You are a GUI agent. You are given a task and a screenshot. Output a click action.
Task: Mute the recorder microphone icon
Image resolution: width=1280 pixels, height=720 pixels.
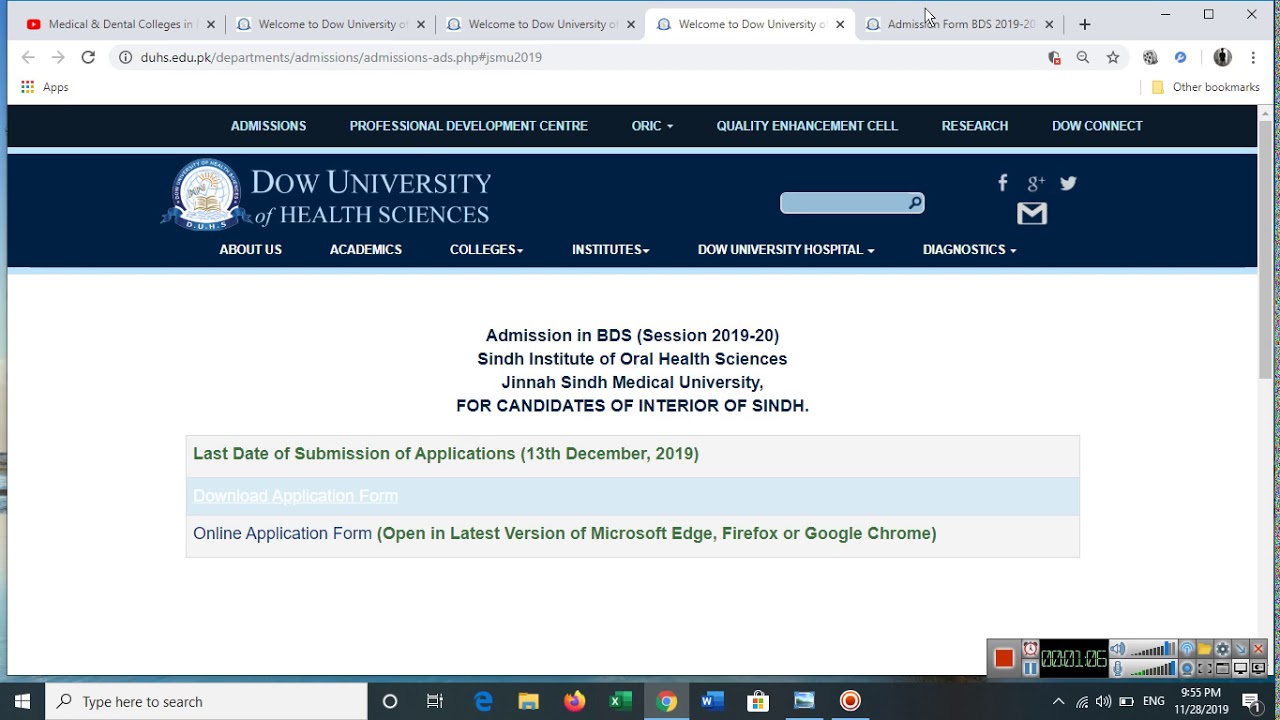(1118, 668)
